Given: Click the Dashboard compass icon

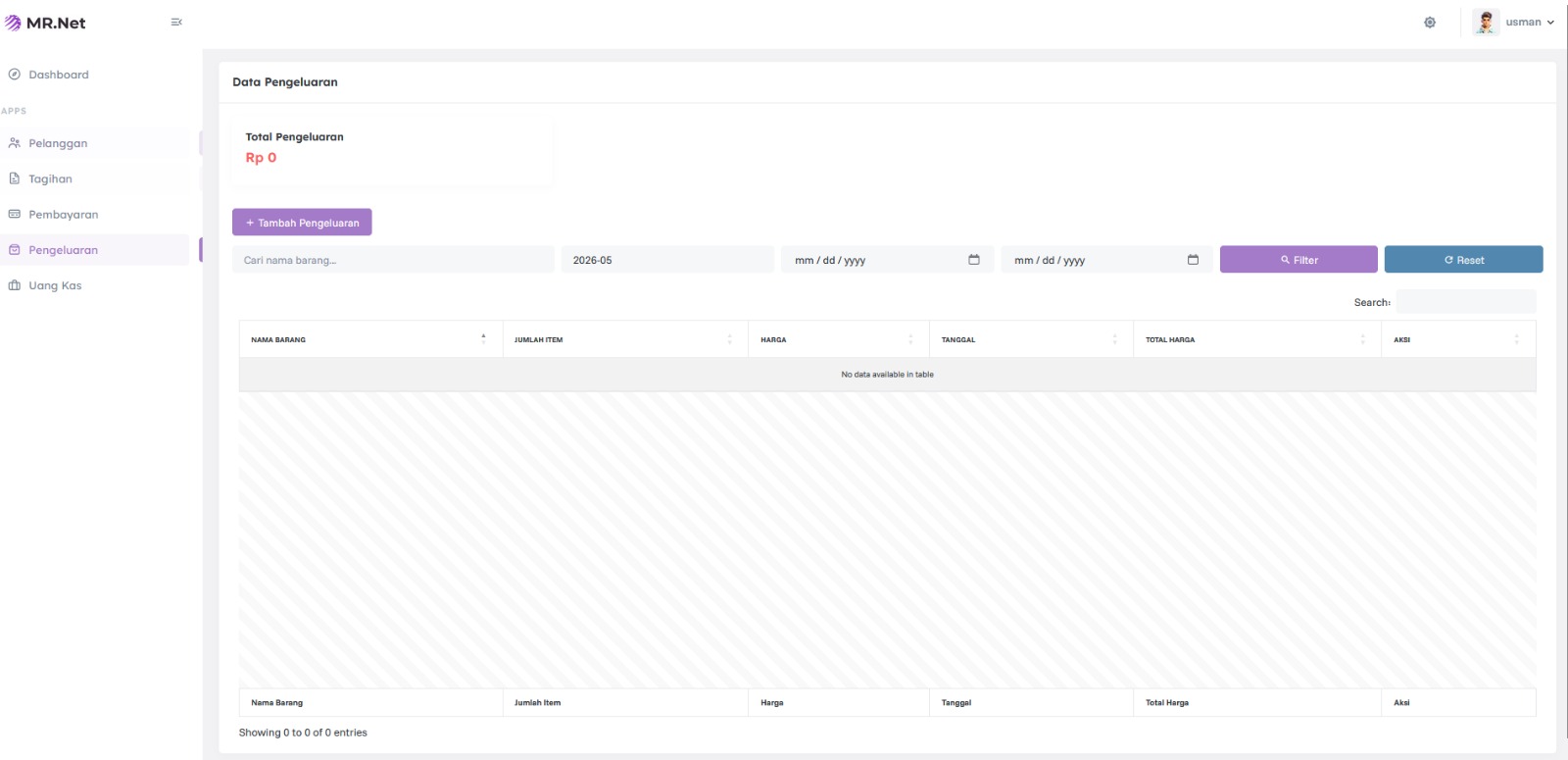Looking at the screenshot, I should 15,75.
